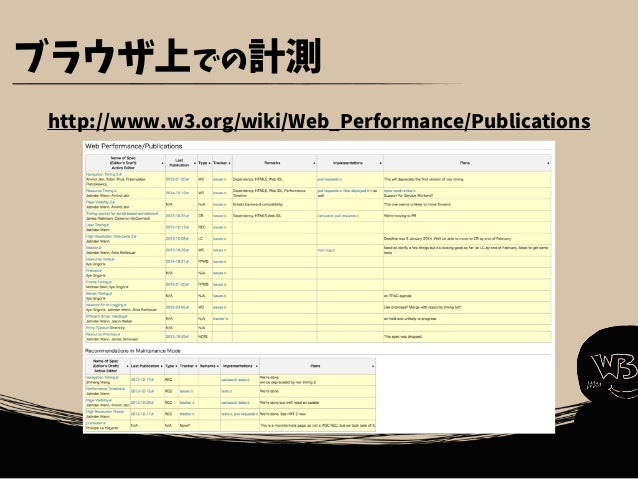The image size is (638, 479).
Task: Open the Page Visibility 2 spec link
Action: (100, 202)
